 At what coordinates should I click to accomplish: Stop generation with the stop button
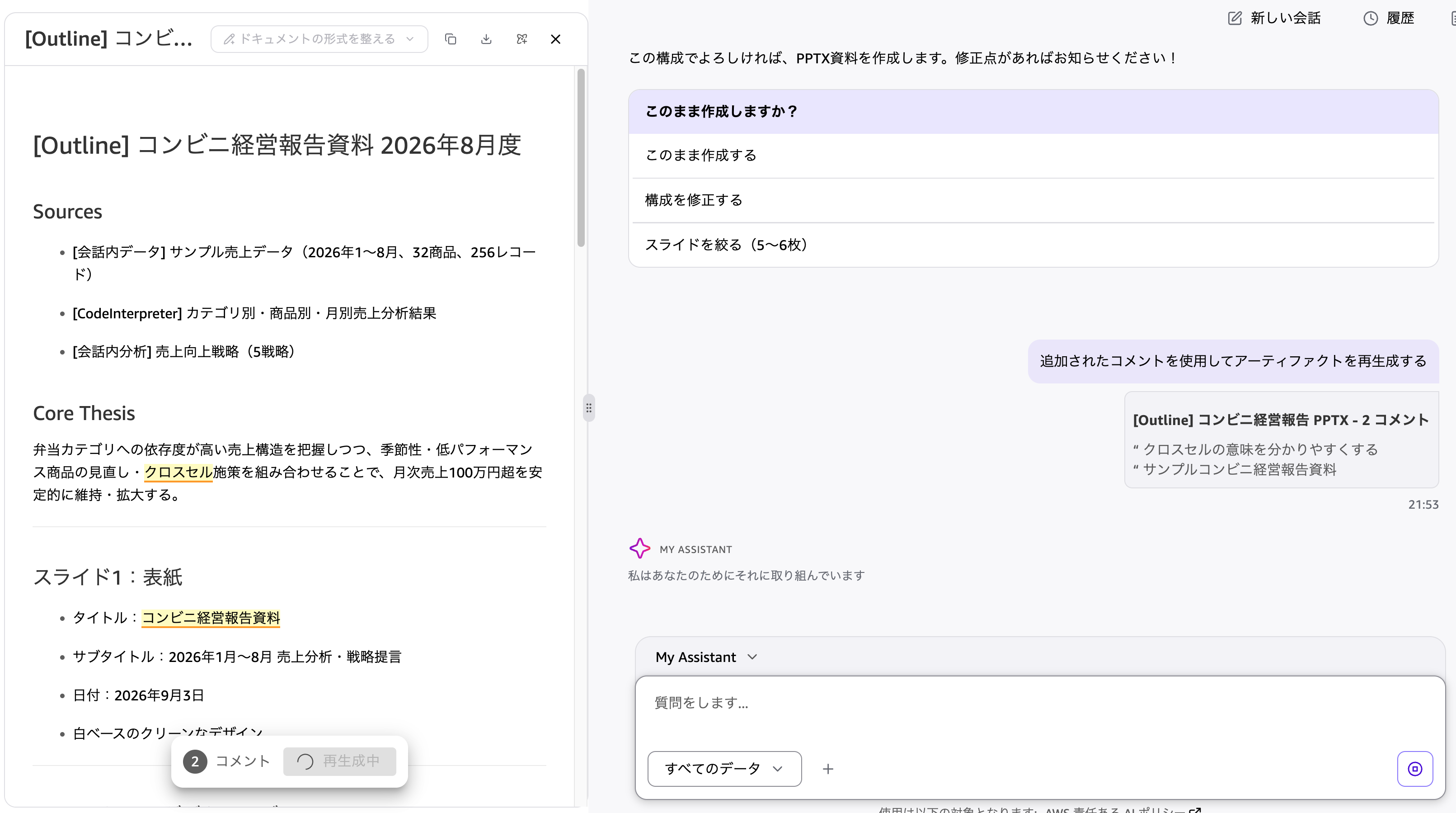click(x=1415, y=769)
